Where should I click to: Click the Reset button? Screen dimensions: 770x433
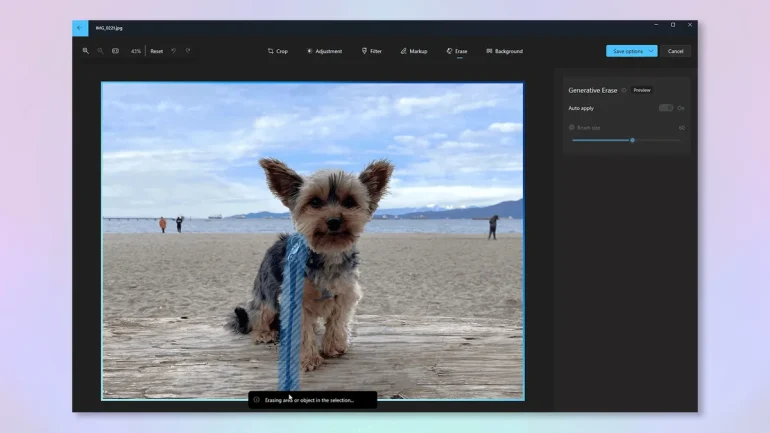157,51
